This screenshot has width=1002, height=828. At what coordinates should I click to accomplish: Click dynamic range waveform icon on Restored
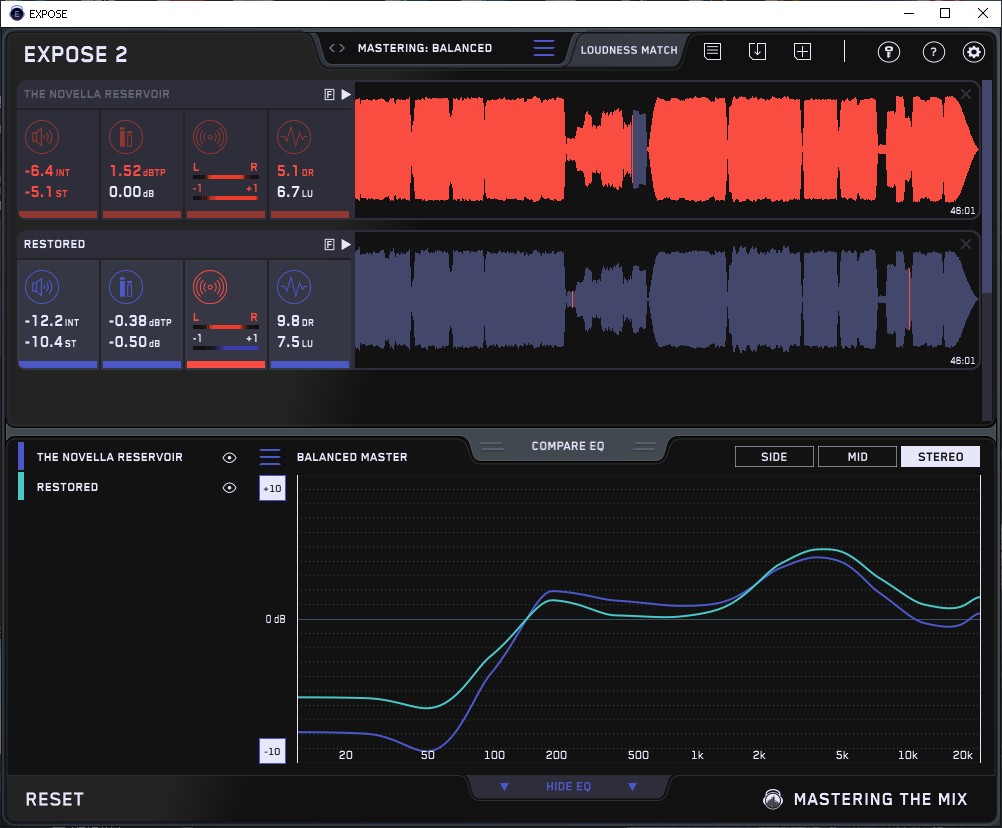click(294, 287)
